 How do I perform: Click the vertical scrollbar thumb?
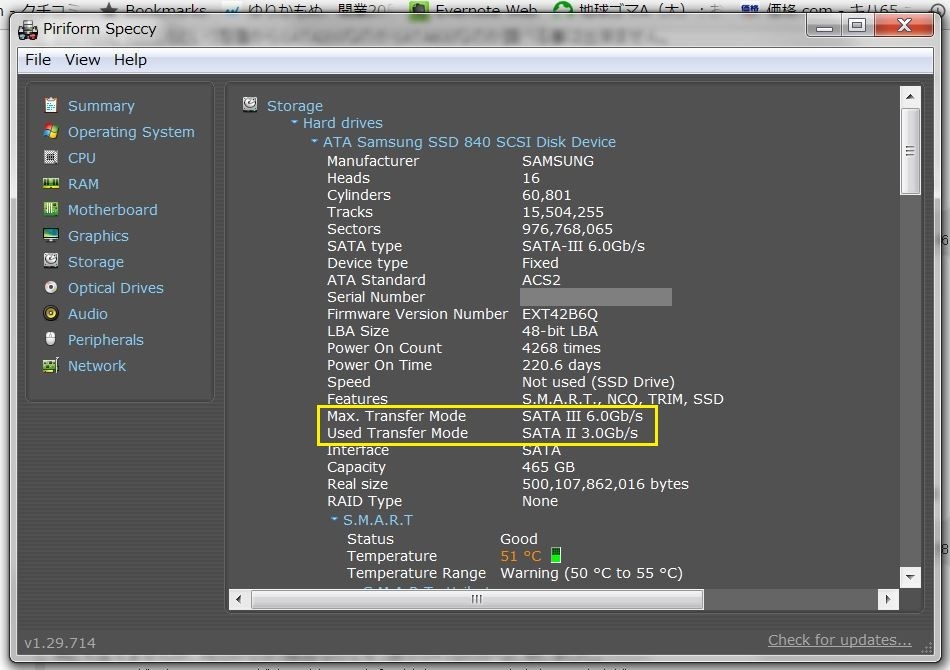point(910,151)
